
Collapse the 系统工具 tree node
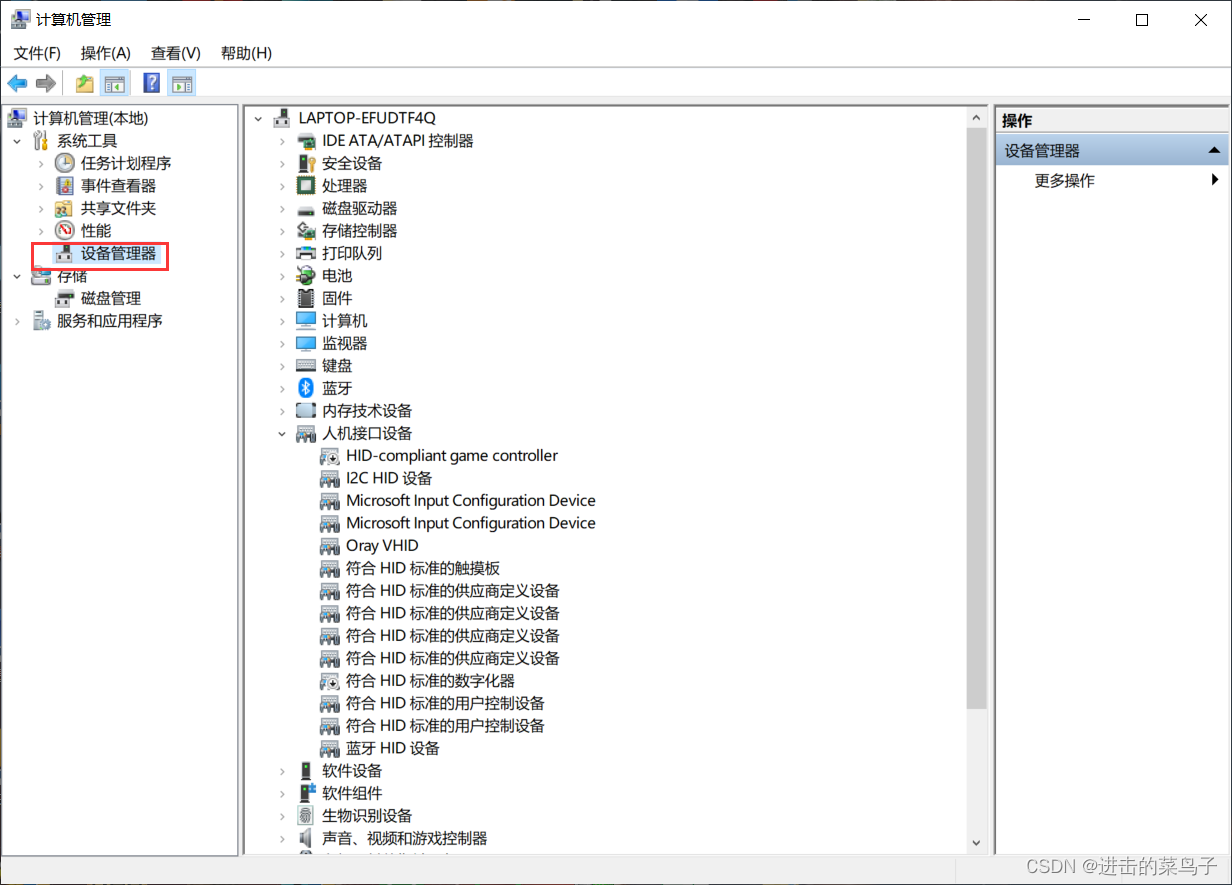[x=17, y=141]
